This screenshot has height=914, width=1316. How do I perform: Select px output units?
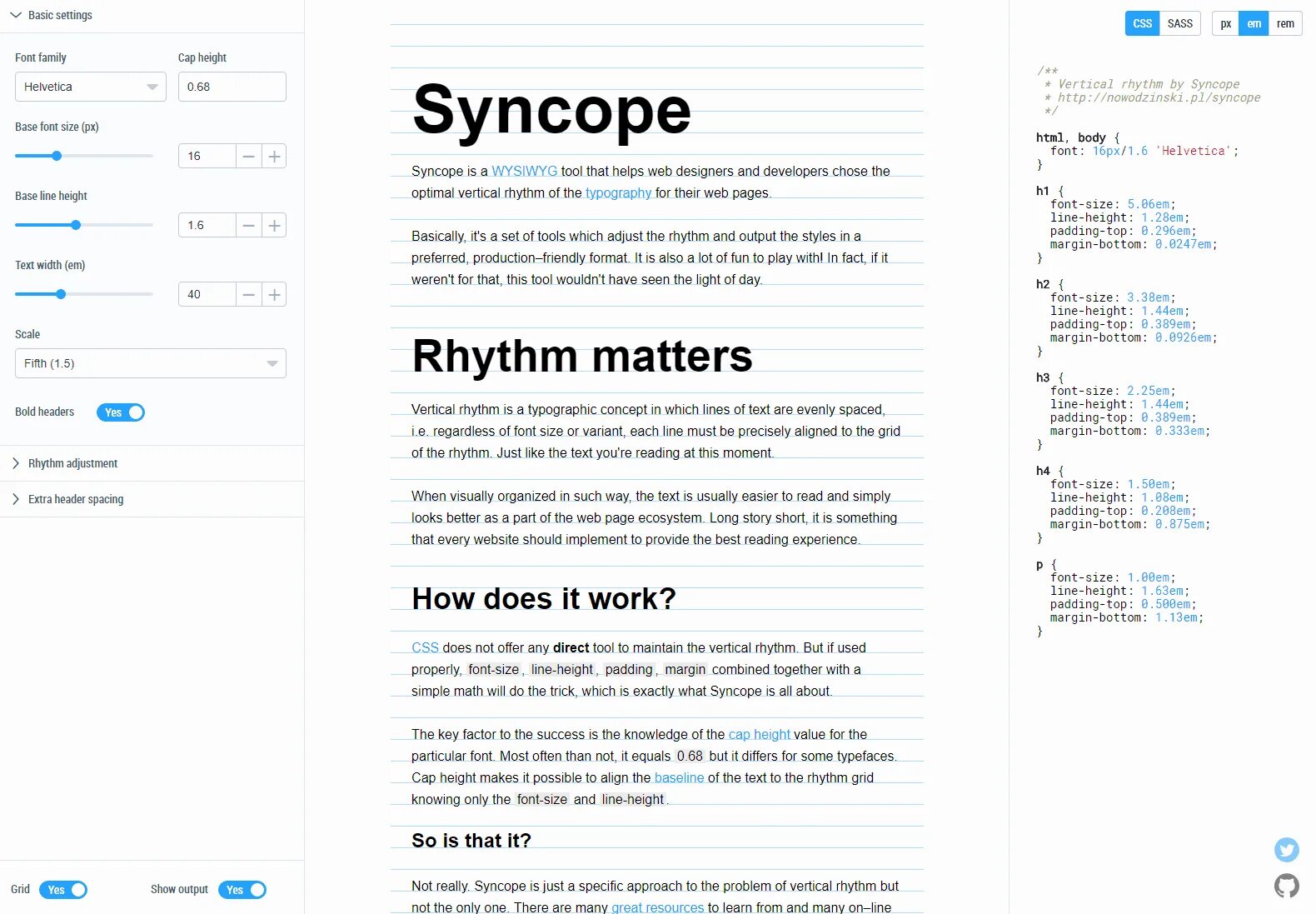coord(1225,23)
